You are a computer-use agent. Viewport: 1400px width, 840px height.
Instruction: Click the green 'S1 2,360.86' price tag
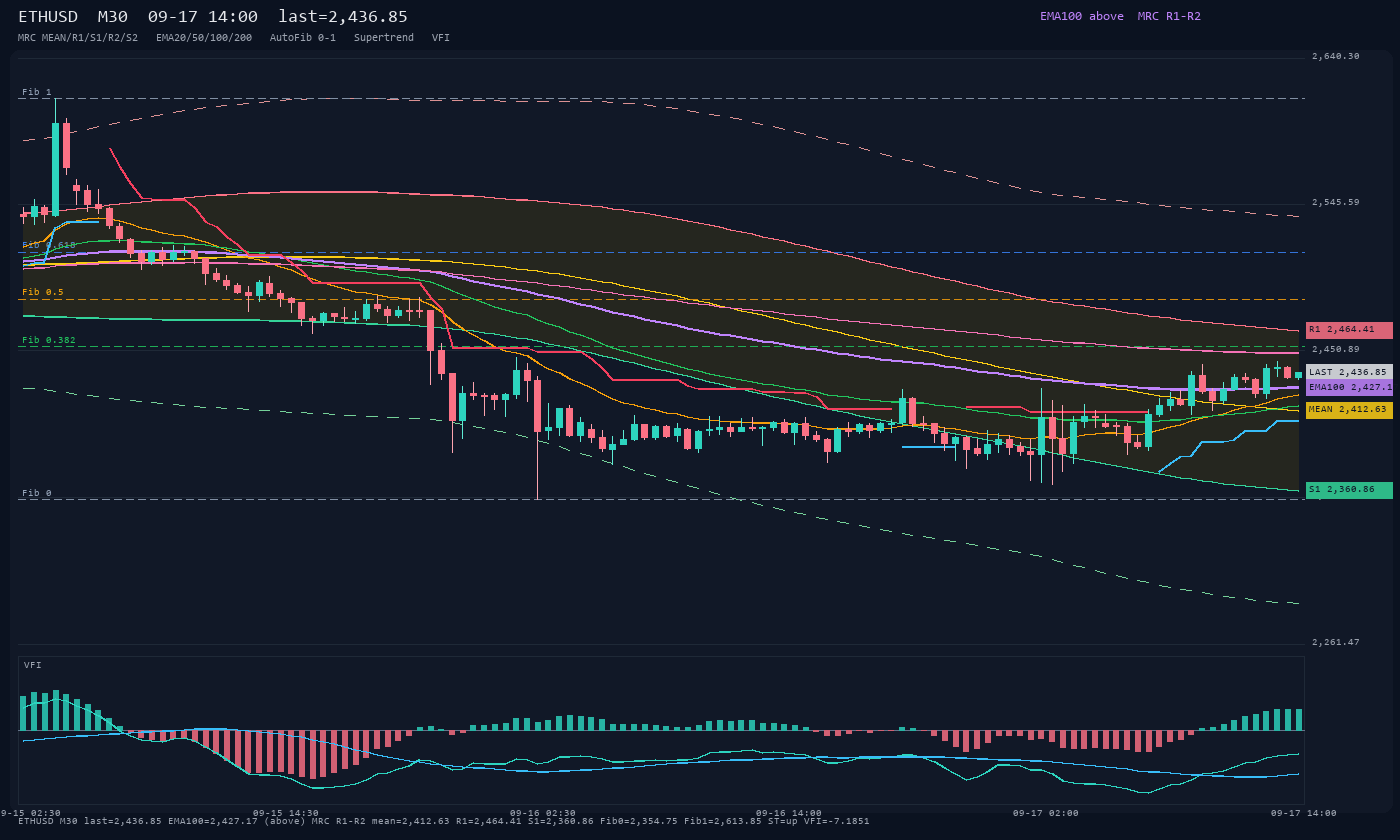[x=1349, y=490]
